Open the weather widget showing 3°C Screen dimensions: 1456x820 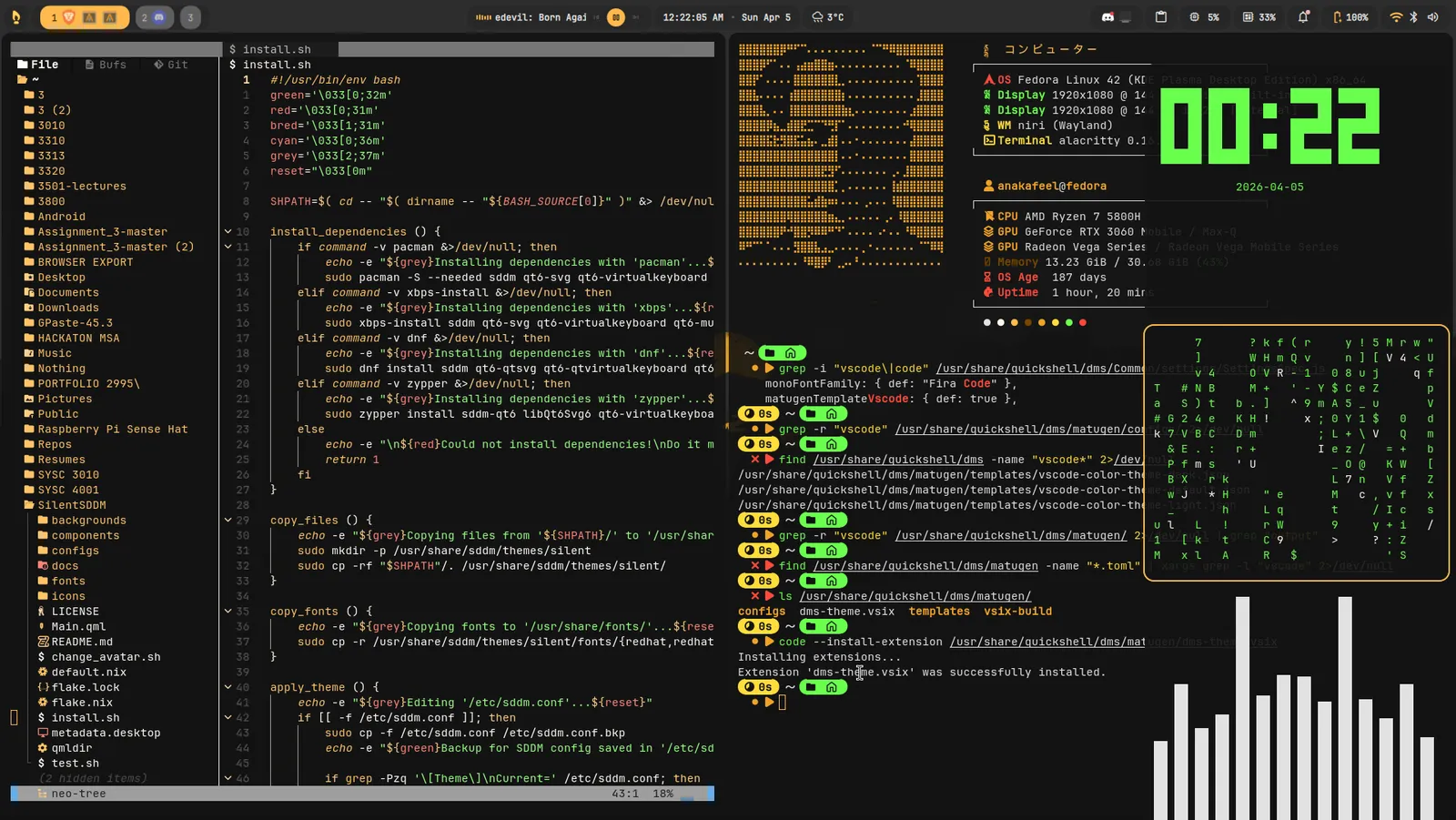click(x=827, y=17)
